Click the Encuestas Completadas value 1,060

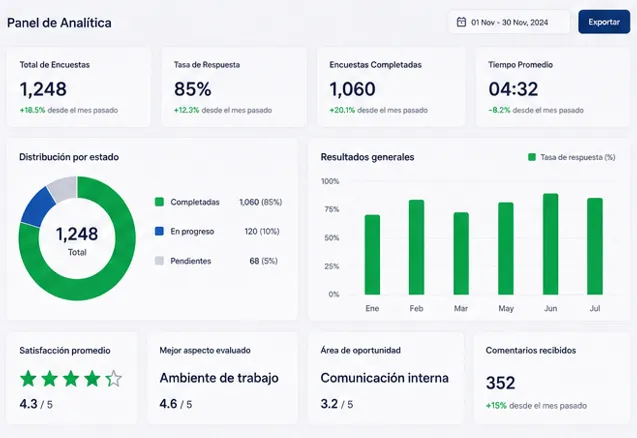pyautogui.click(x=352, y=89)
